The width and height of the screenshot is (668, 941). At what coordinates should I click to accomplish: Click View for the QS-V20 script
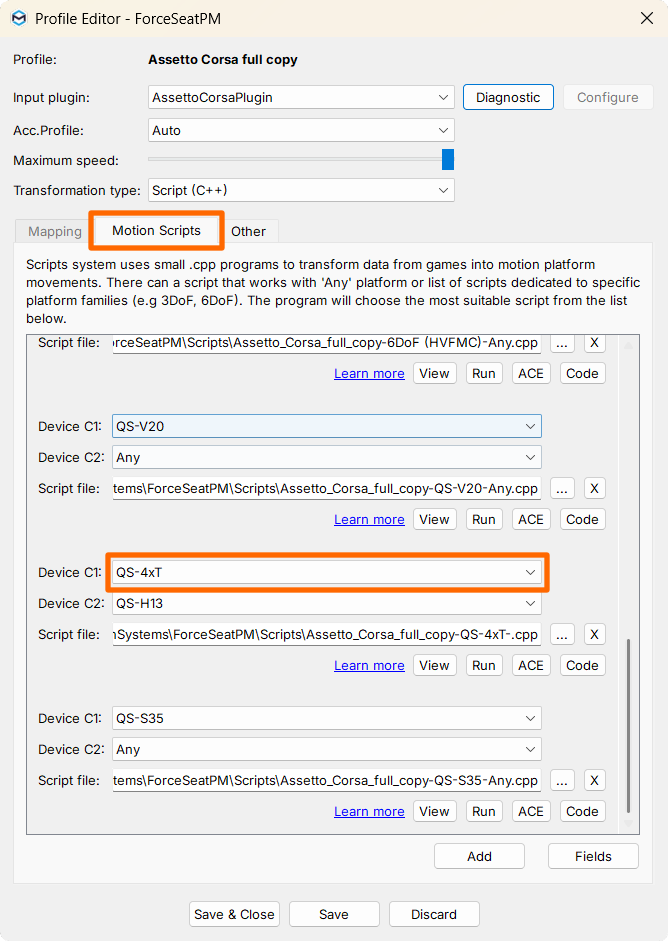435,519
